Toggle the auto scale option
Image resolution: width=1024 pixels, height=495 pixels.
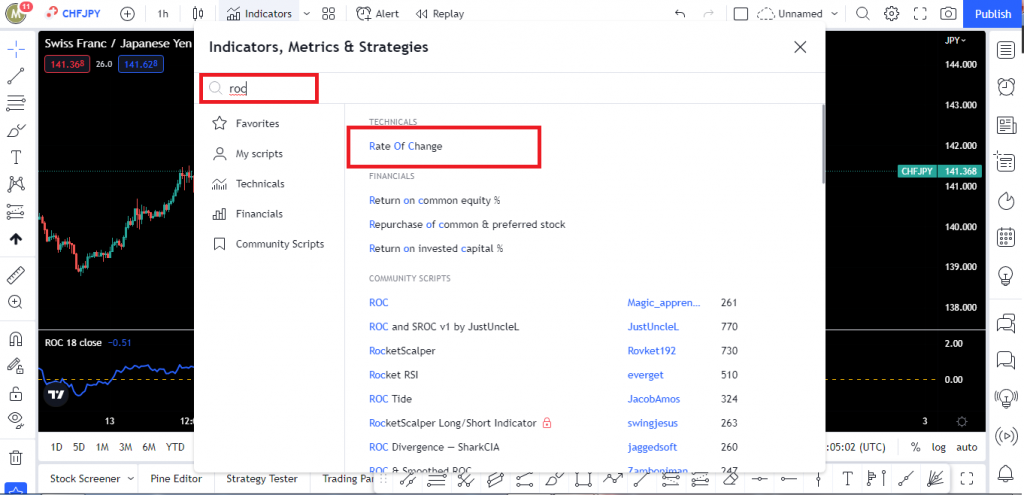coord(967,447)
